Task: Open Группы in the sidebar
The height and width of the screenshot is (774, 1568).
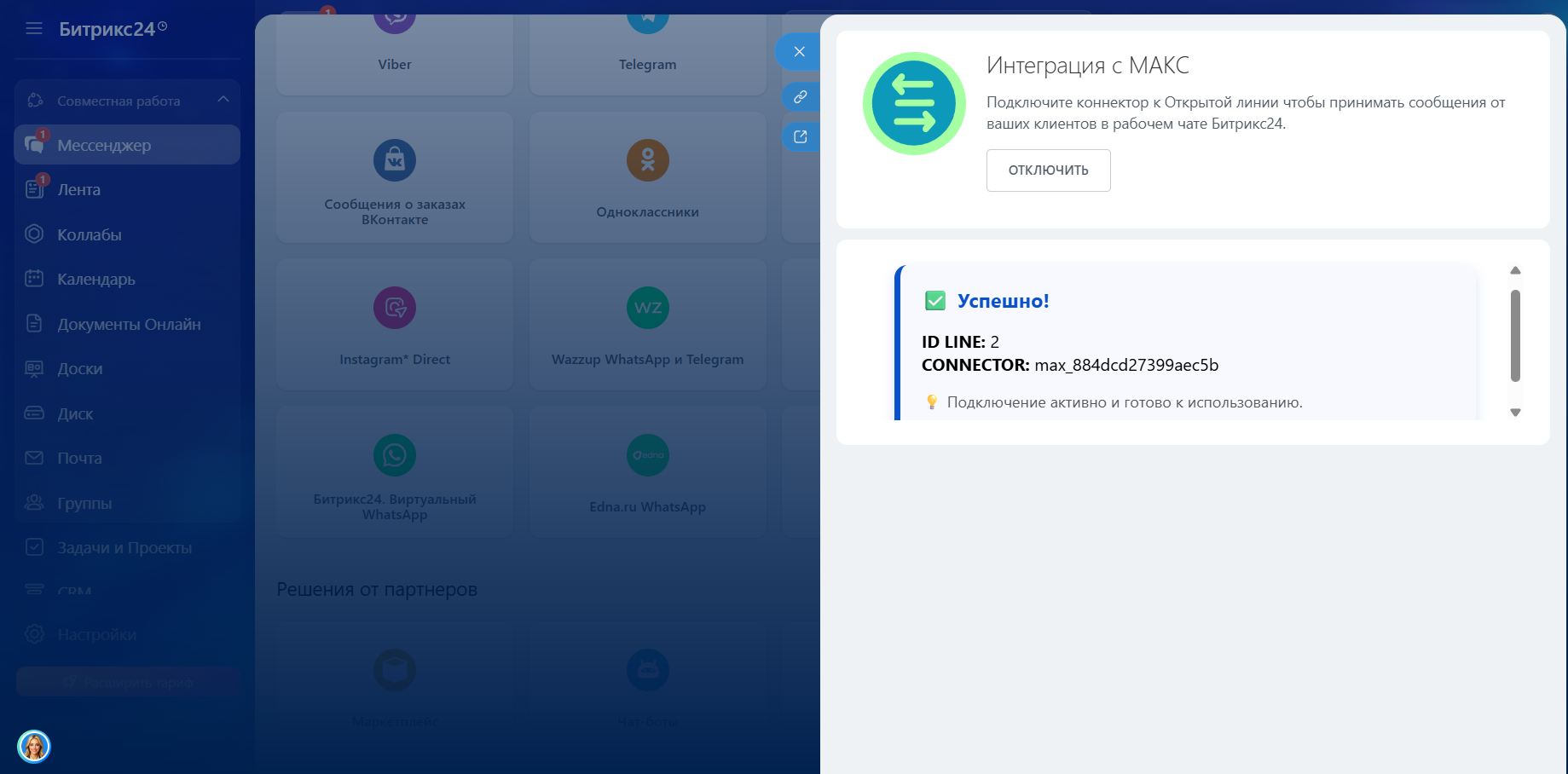Action: tap(127, 503)
